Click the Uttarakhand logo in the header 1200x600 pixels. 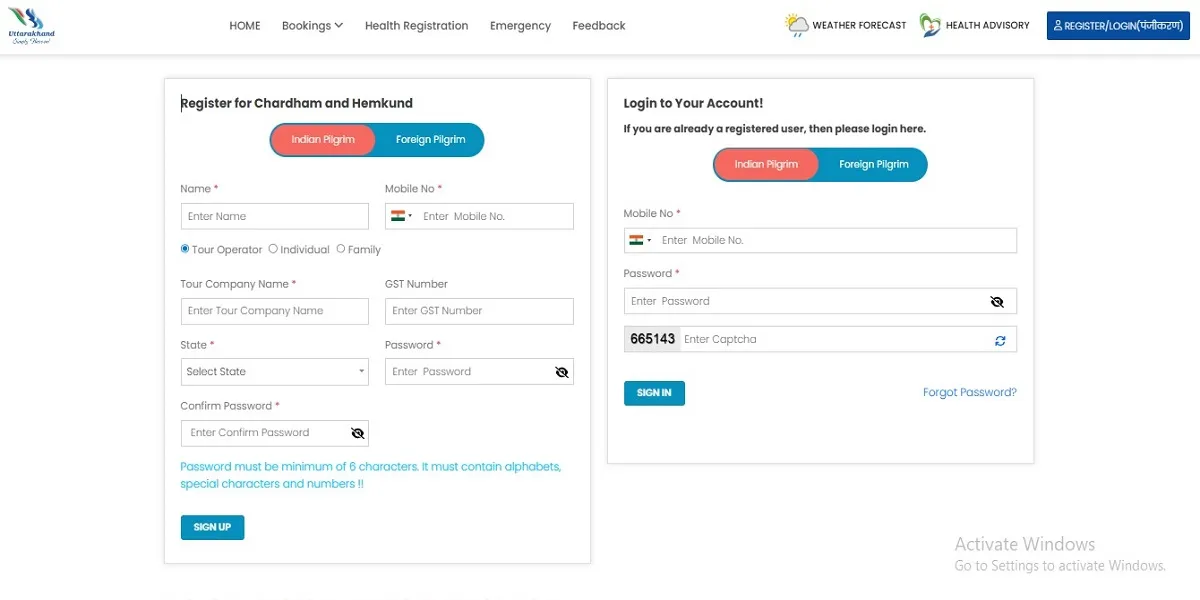(33, 25)
